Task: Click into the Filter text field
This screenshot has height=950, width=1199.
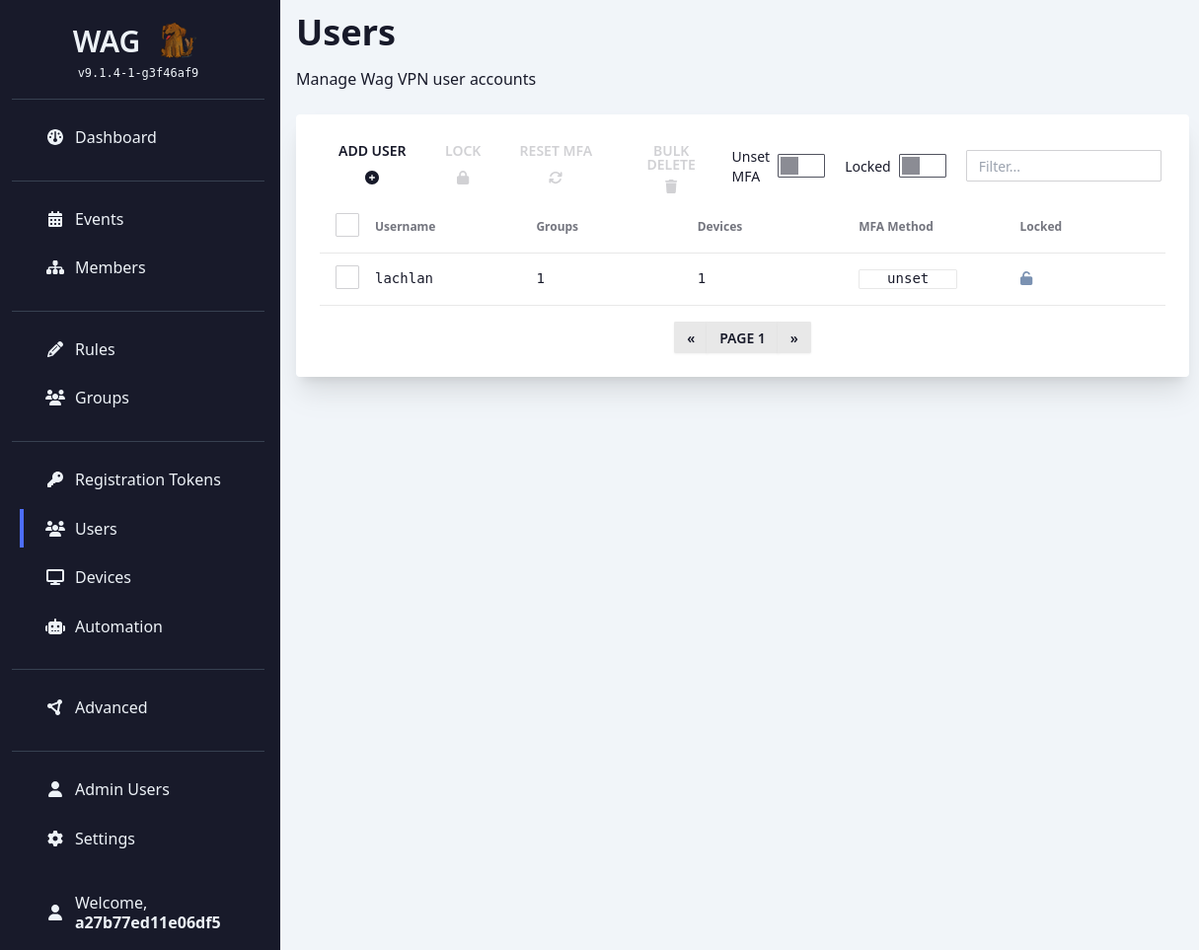Action: tap(1063, 166)
